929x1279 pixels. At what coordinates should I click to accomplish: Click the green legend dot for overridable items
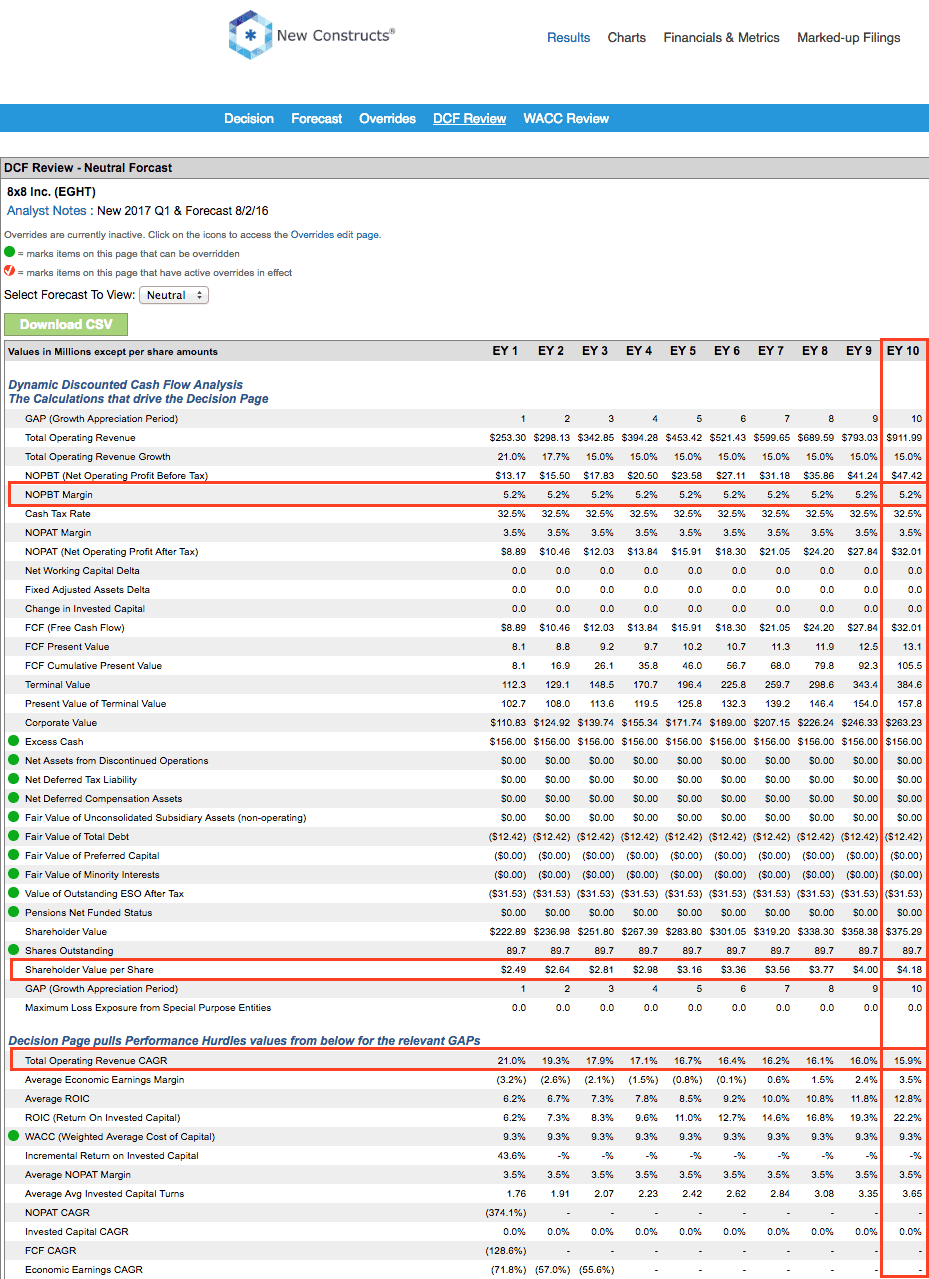click(9, 253)
